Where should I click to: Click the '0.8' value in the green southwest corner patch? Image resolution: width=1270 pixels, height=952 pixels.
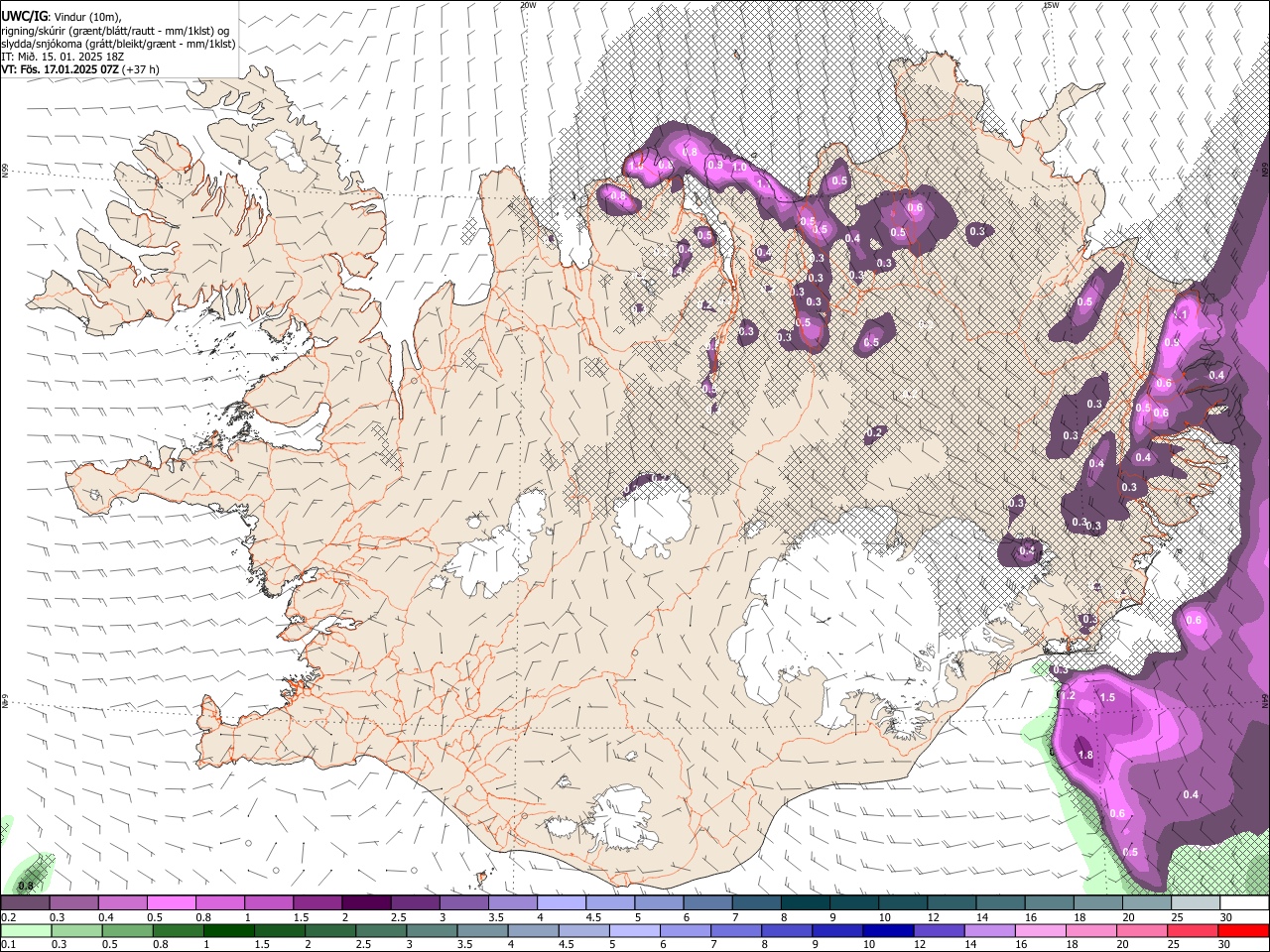[26, 886]
